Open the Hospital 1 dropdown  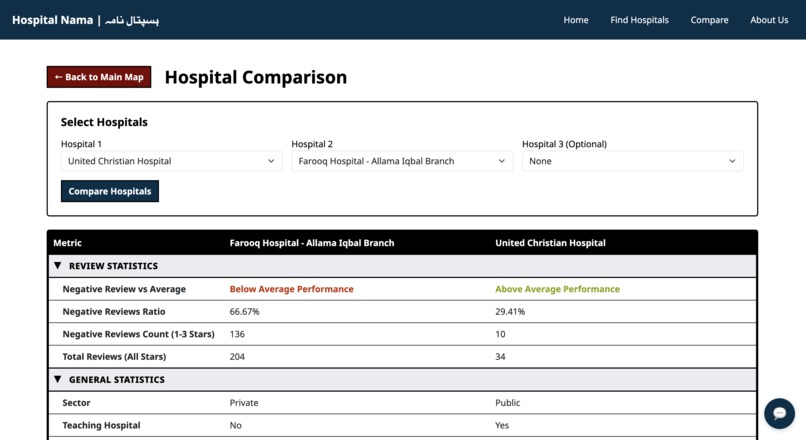[x=171, y=161]
